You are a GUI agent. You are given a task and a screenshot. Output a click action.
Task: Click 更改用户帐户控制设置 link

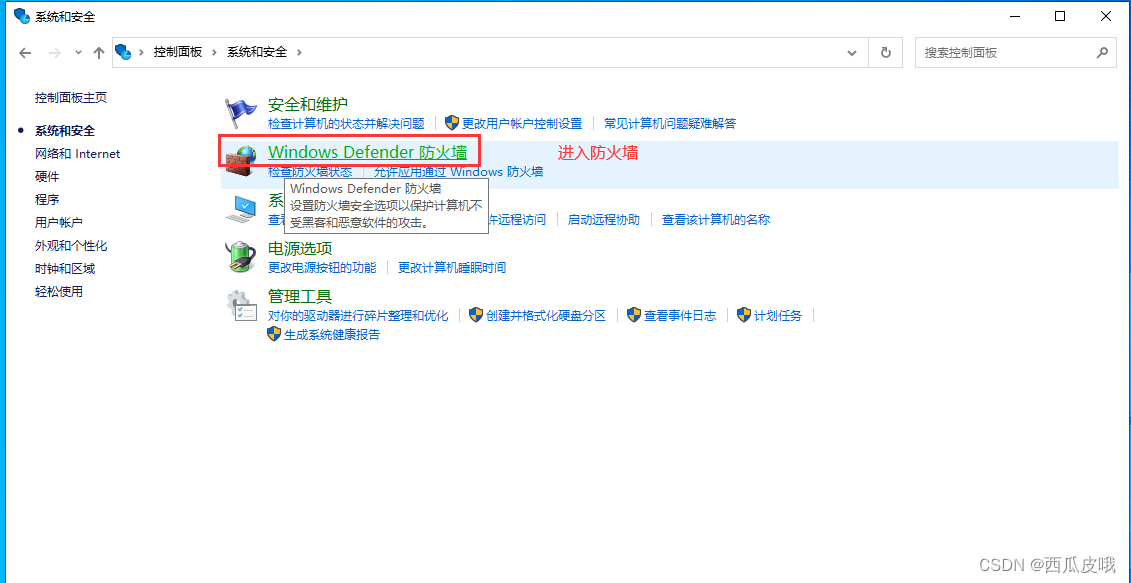(522, 123)
